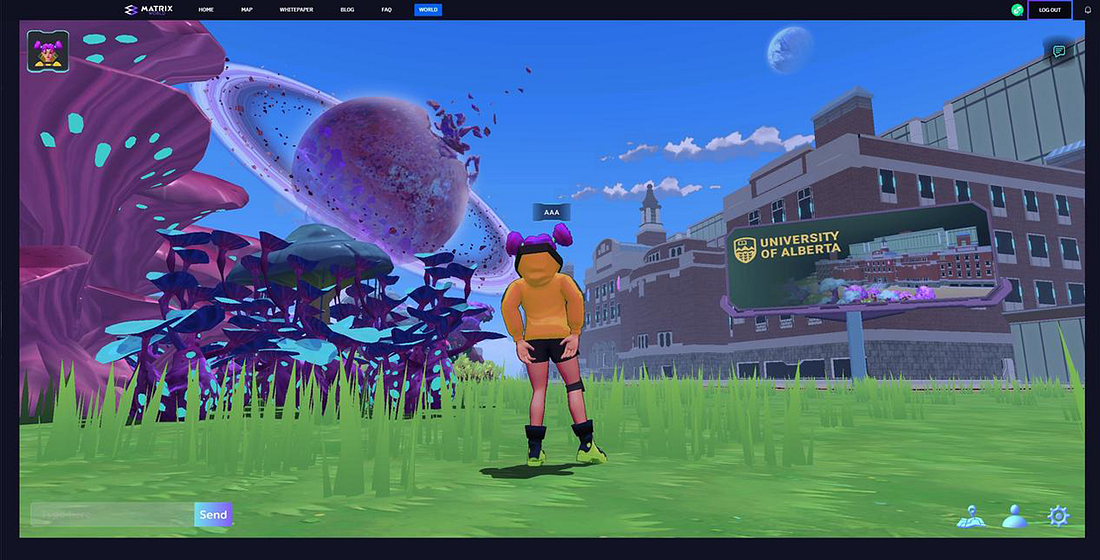Open the WHITEPAPER link
Screen dimensions: 1100x560
point(296,10)
